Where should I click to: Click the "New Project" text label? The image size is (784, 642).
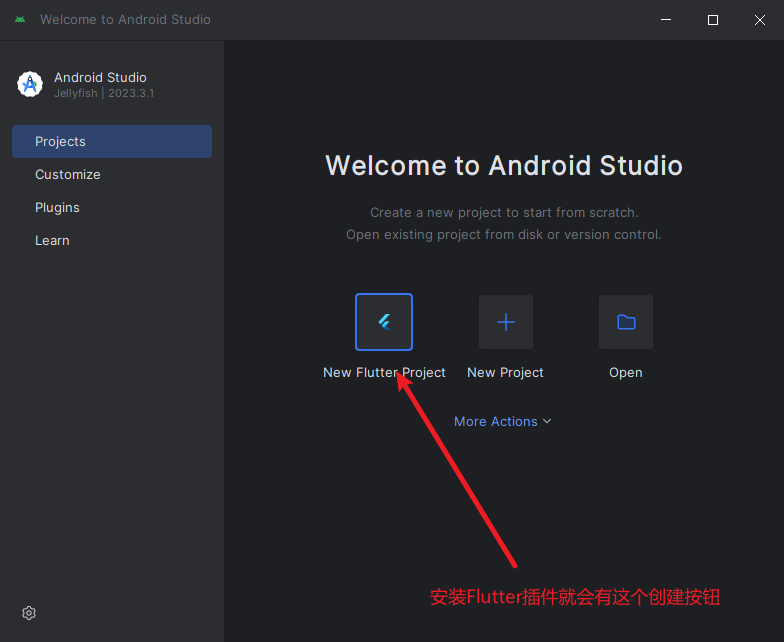505,372
